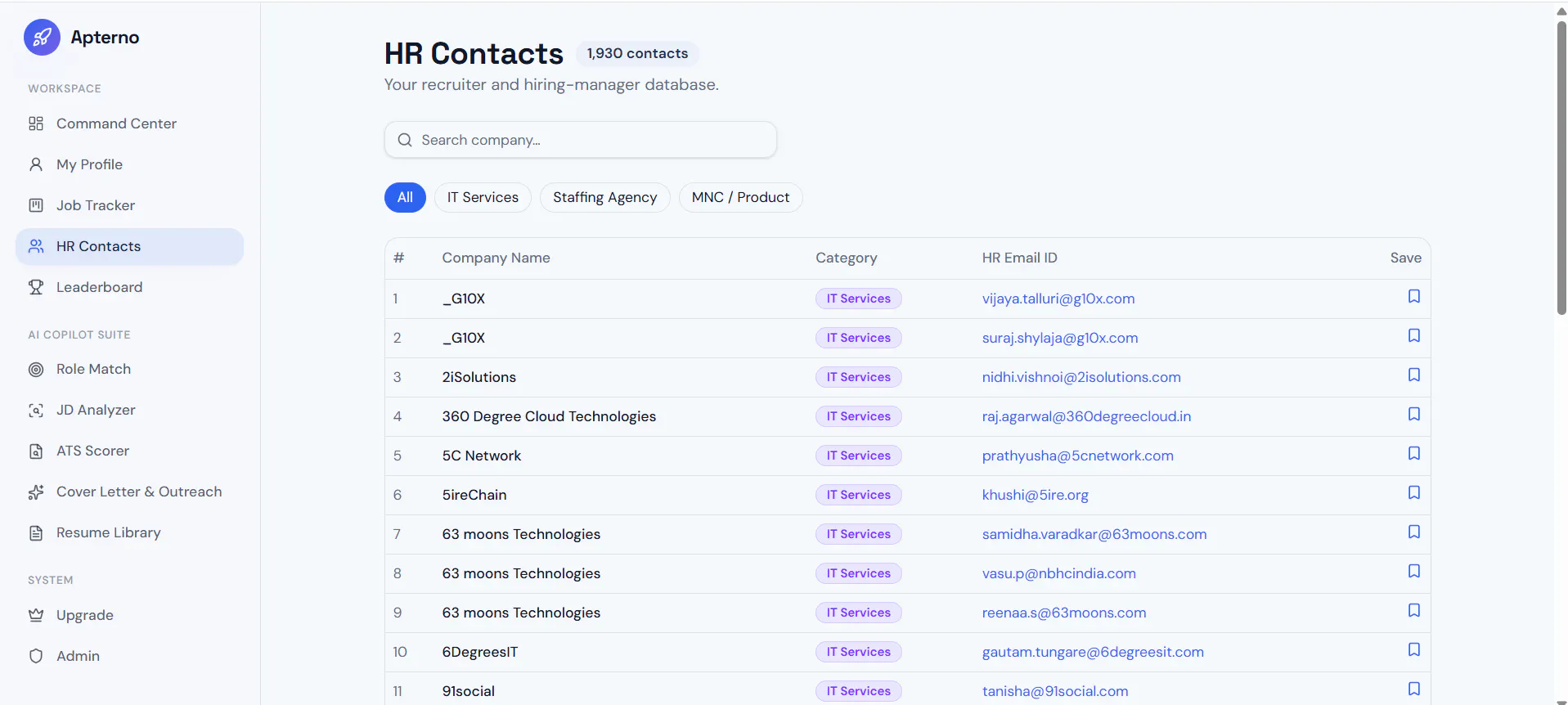The height and width of the screenshot is (705, 1568).
Task: Click tanisha@91social.com email link
Action: [1055, 691]
